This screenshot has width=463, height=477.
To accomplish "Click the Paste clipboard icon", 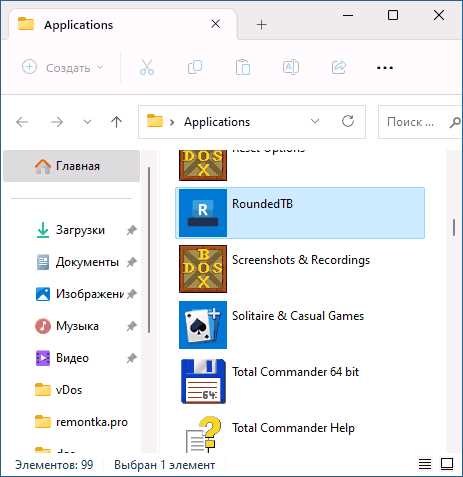I will [243, 67].
